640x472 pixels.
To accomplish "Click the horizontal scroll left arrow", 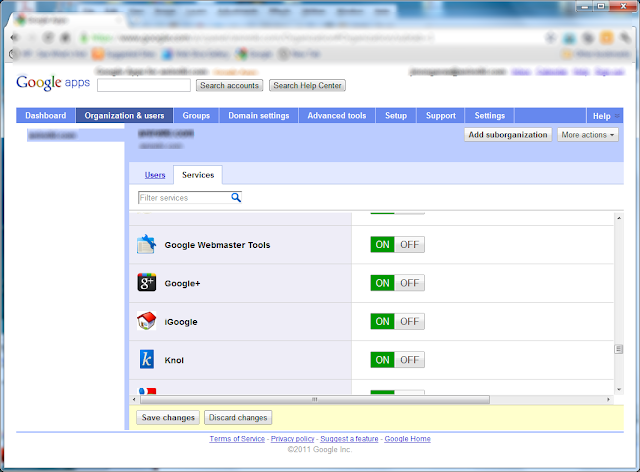I will point(134,399).
